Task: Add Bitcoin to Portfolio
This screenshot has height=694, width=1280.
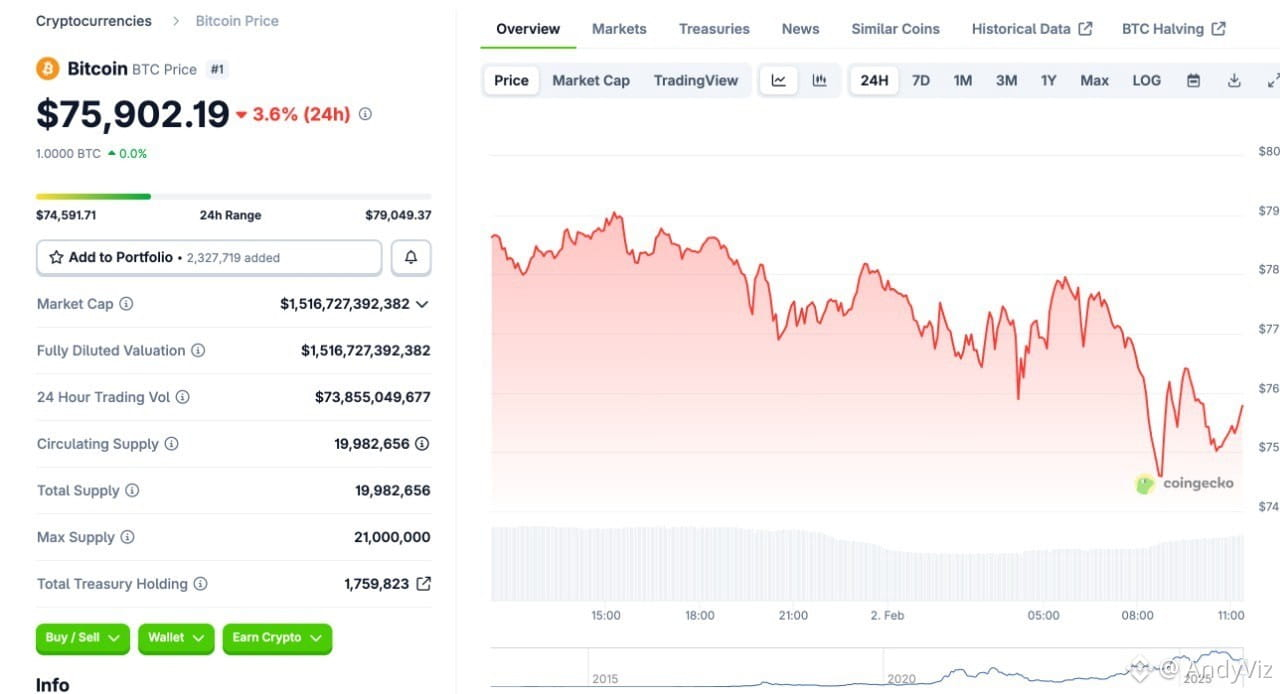Action: click(x=209, y=257)
